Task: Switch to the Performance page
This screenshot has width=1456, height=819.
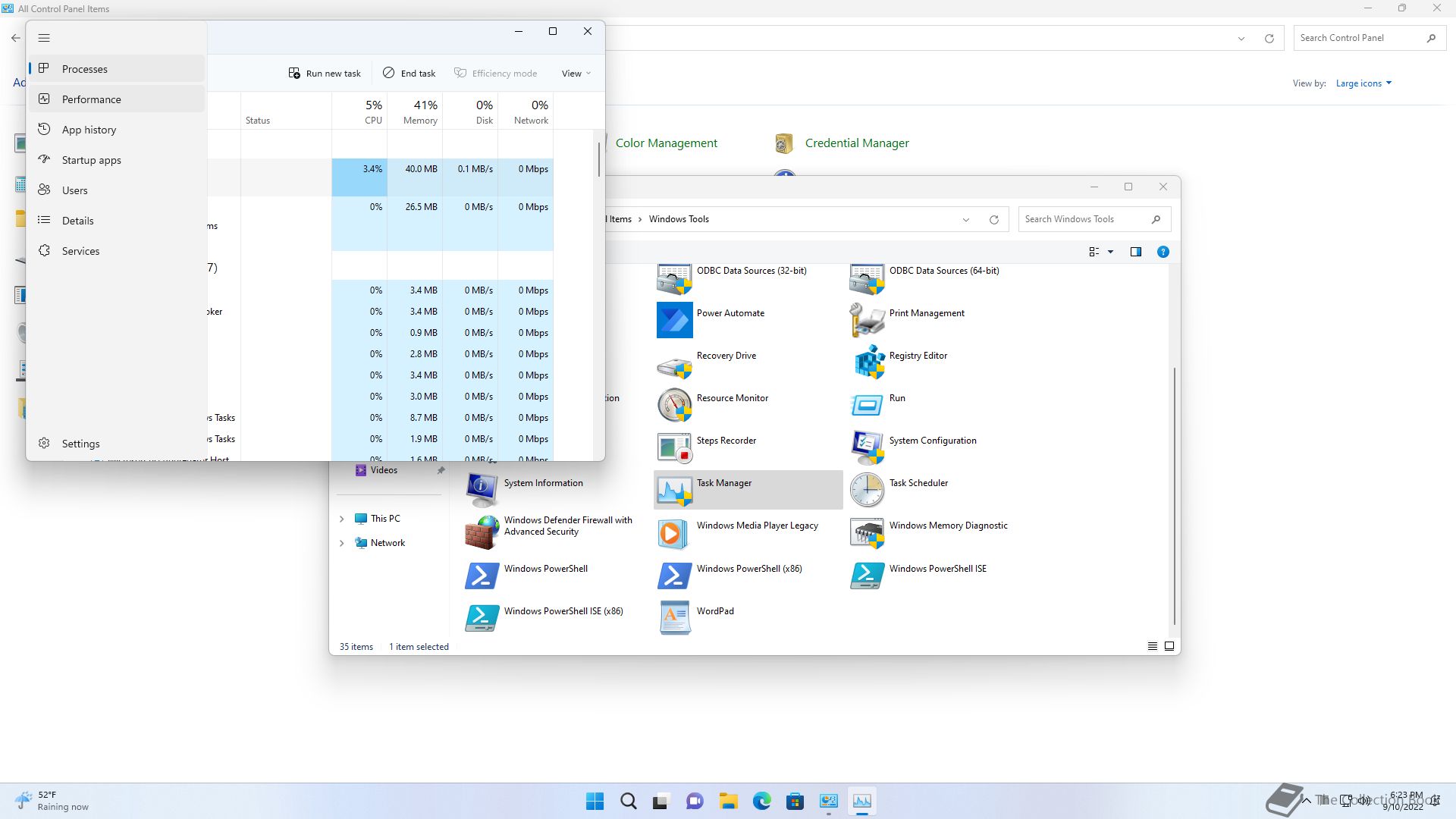Action: point(117,99)
